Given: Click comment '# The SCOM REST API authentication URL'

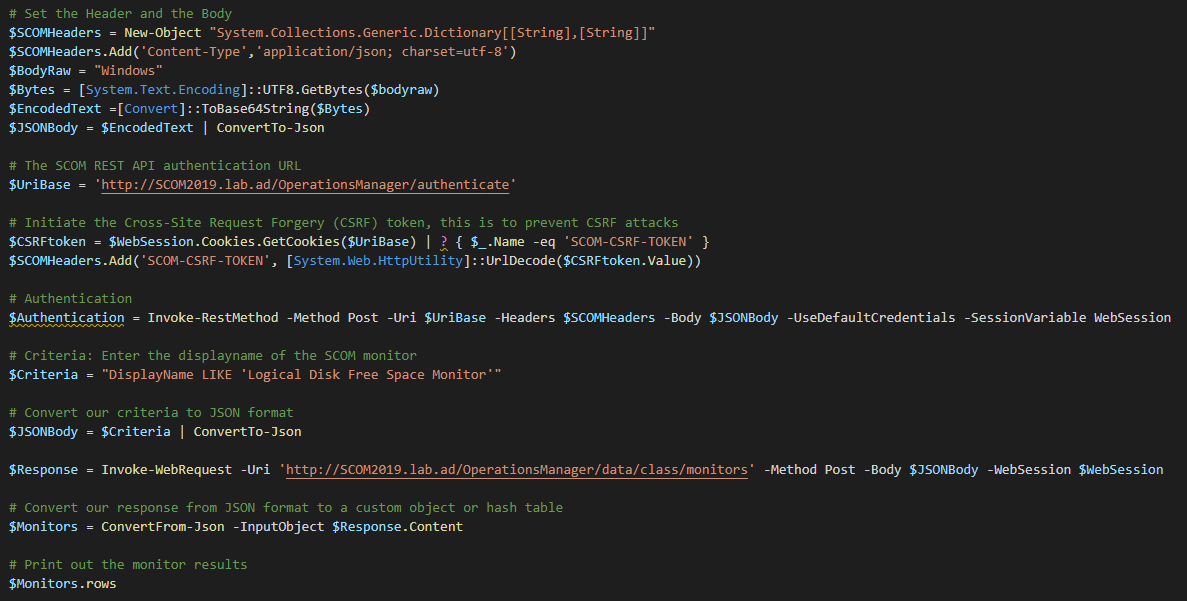Looking at the screenshot, I should tap(155, 166).
